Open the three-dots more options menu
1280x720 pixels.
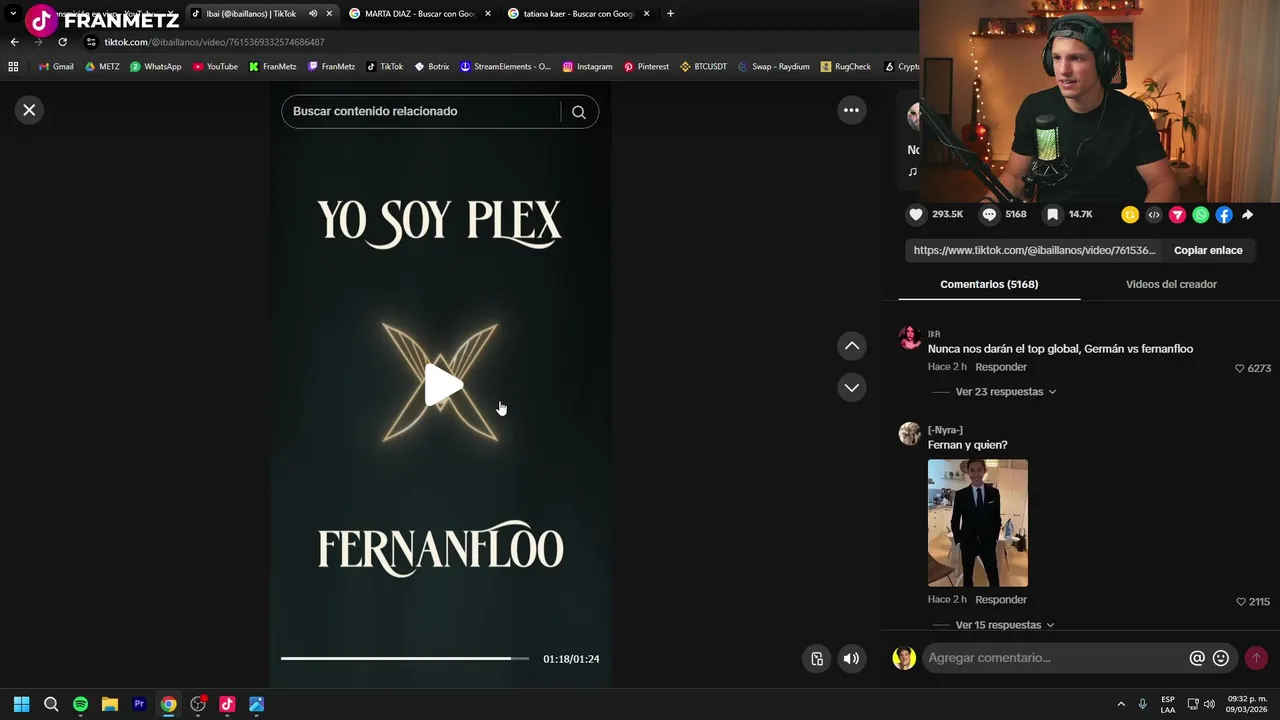click(x=851, y=110)
